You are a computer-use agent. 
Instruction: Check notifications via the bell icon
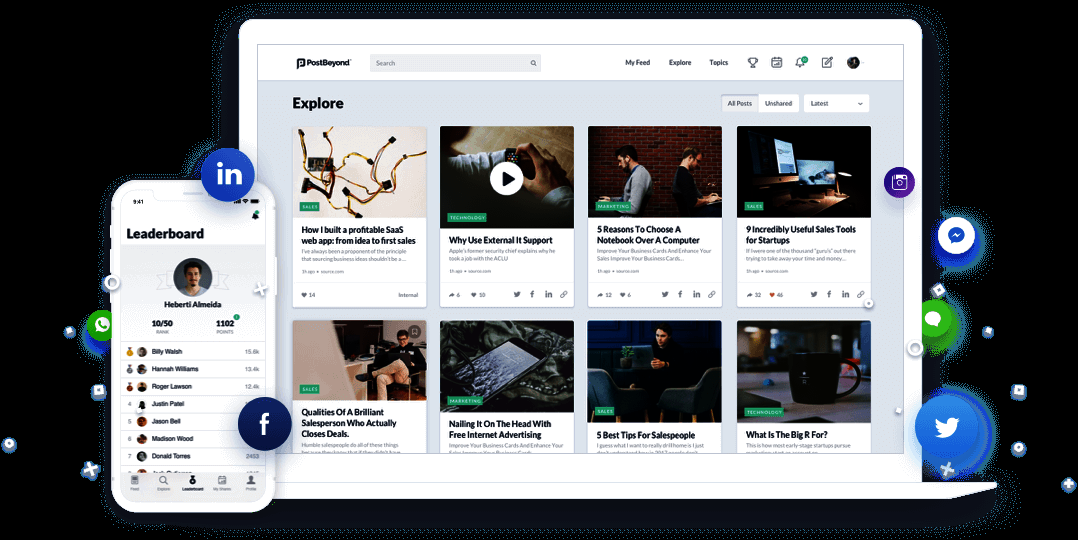point(800,63)
